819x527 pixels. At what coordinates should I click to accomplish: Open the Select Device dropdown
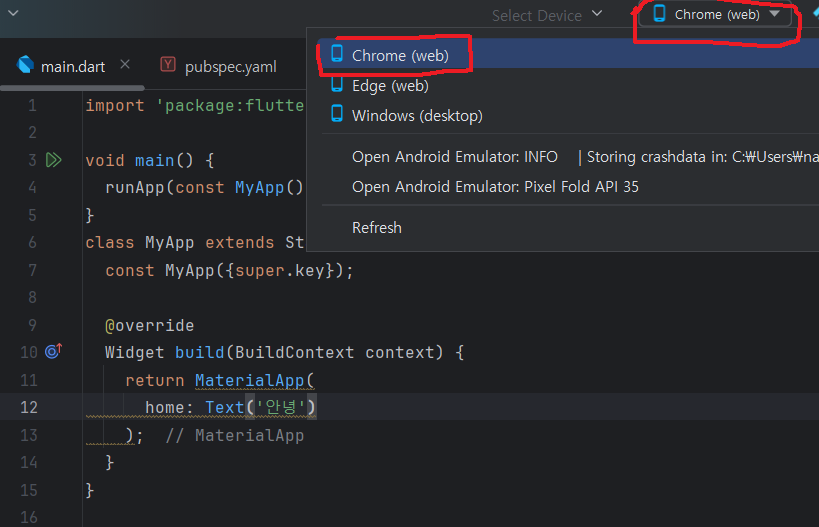pos(547,15)
